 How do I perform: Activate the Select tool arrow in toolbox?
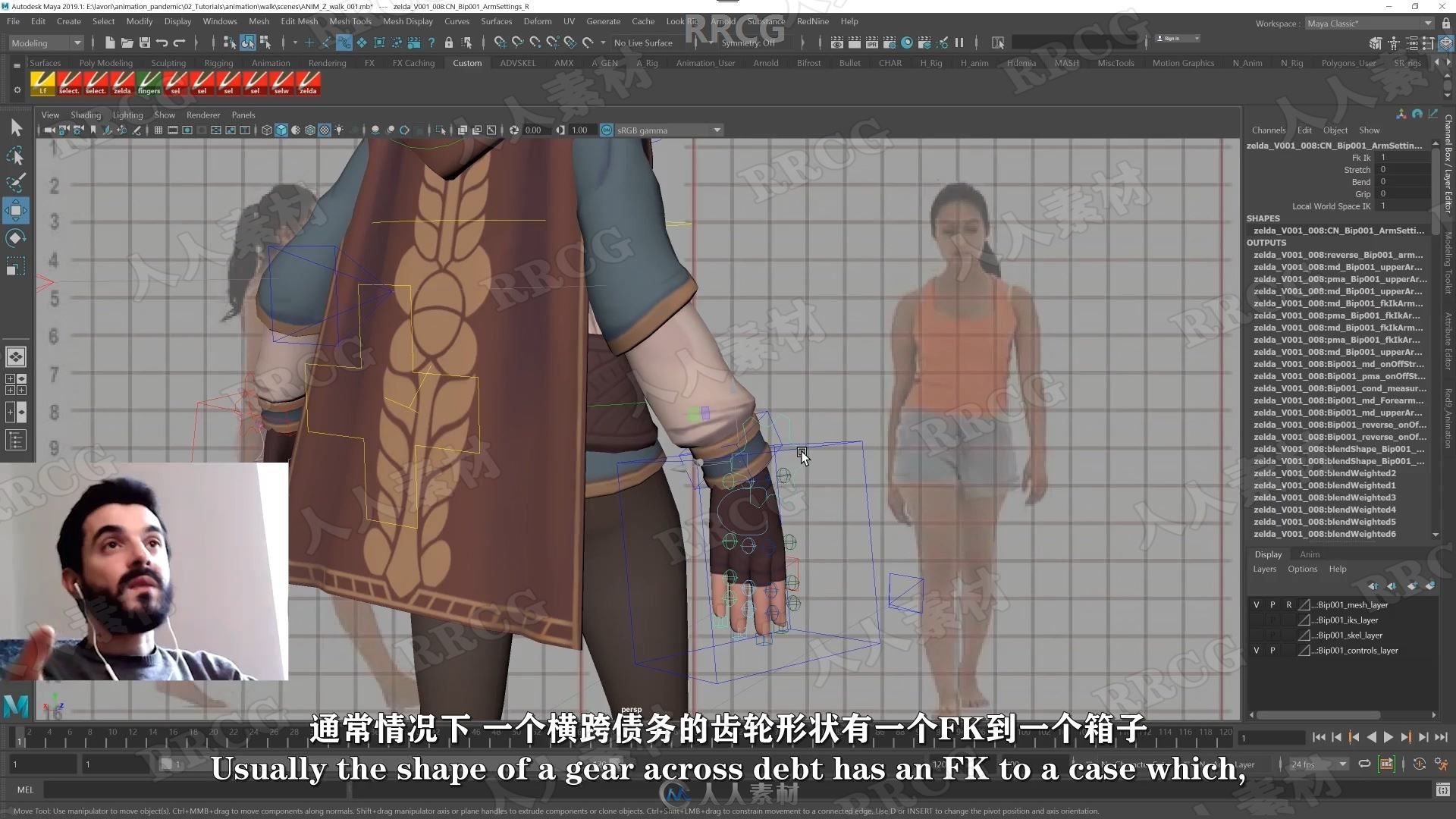(x=16, y=127)
